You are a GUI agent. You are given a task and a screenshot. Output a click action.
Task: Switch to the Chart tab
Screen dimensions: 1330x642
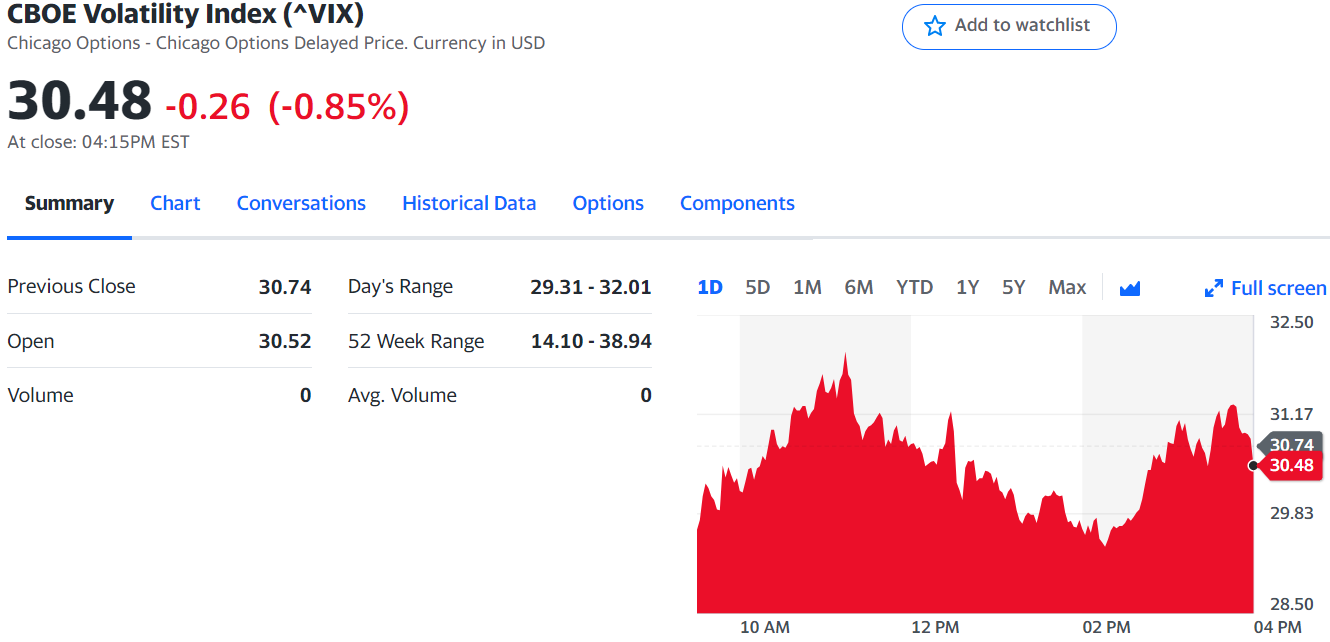[175, 203]
